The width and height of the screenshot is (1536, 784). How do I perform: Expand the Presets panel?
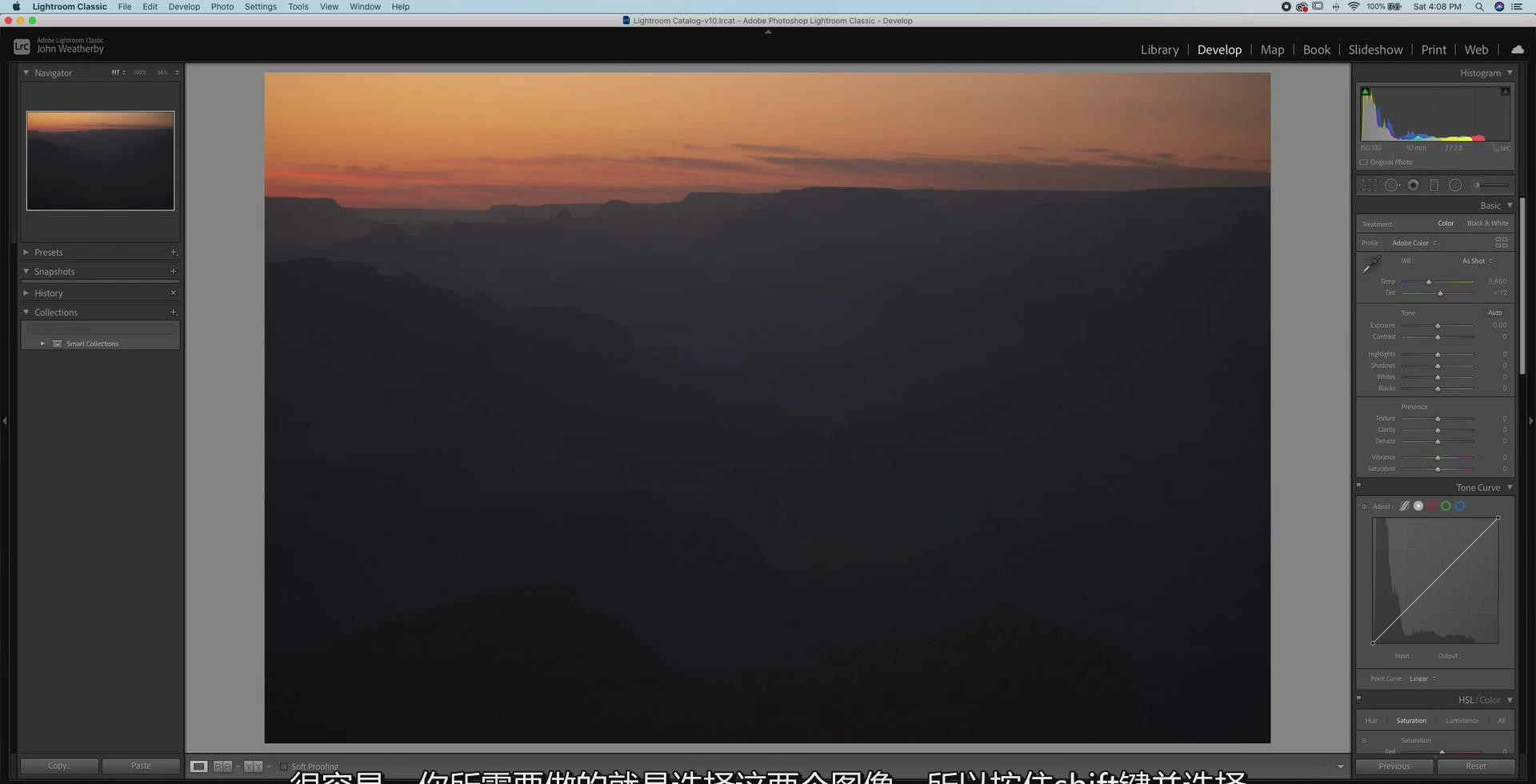[x=26, y=252]
